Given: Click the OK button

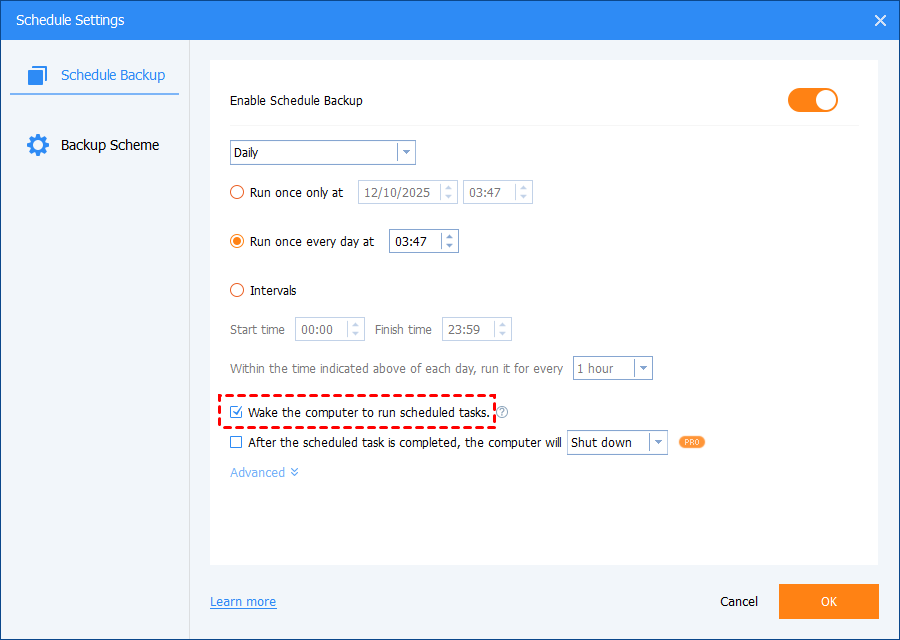Looking at the screenshot, I should [828, 602].
